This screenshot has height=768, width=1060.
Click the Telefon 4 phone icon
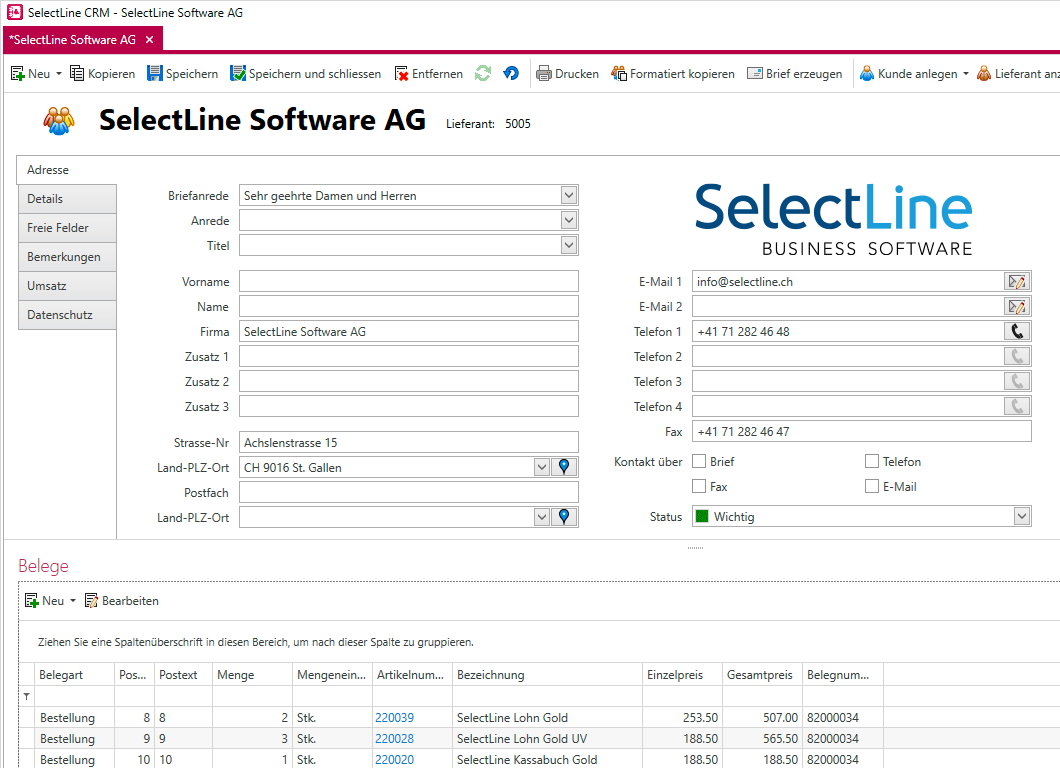[x=1017, y=406]
